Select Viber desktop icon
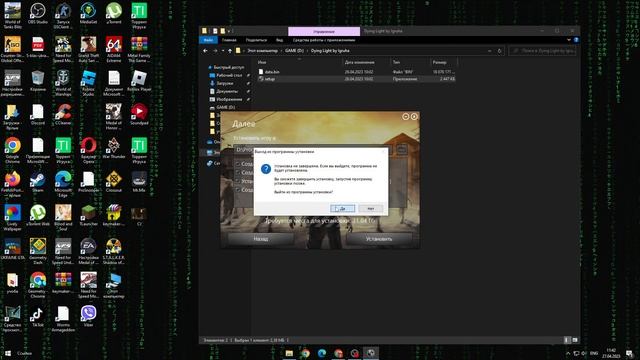The image size is (640, 360). tap(89, 317)
